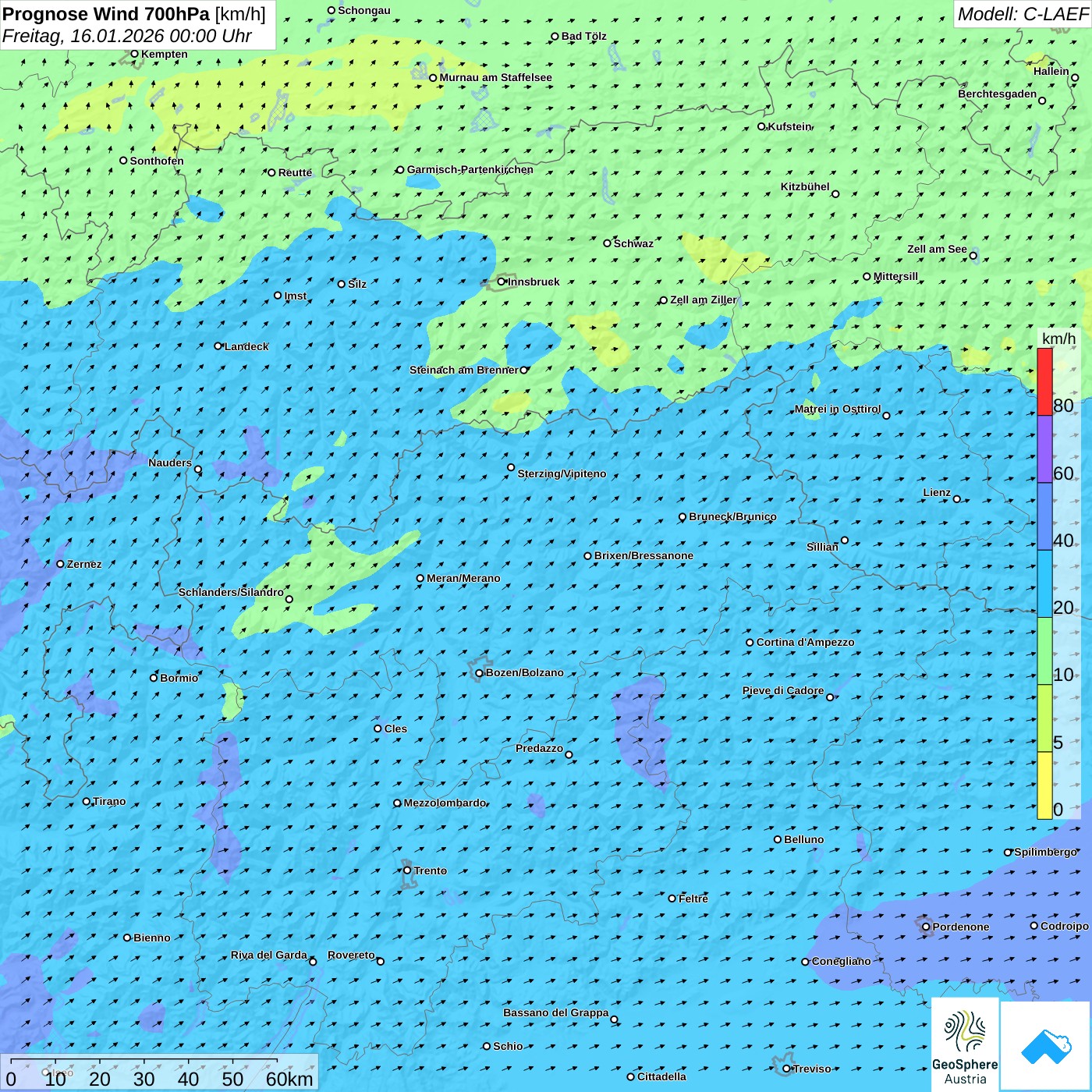Click the 'Rovereto' place name
This screenshot has width=1092, height=1092.
pos(351,955)
